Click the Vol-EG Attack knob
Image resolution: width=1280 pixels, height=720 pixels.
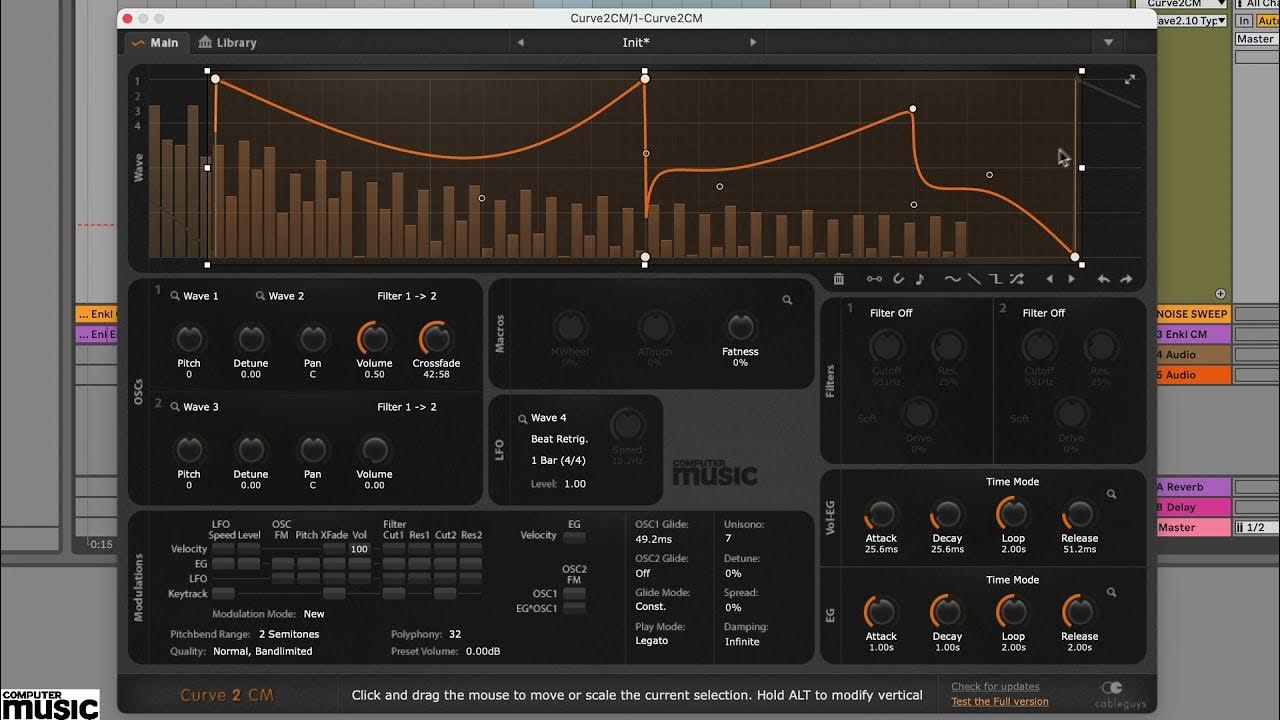[881, 514]
